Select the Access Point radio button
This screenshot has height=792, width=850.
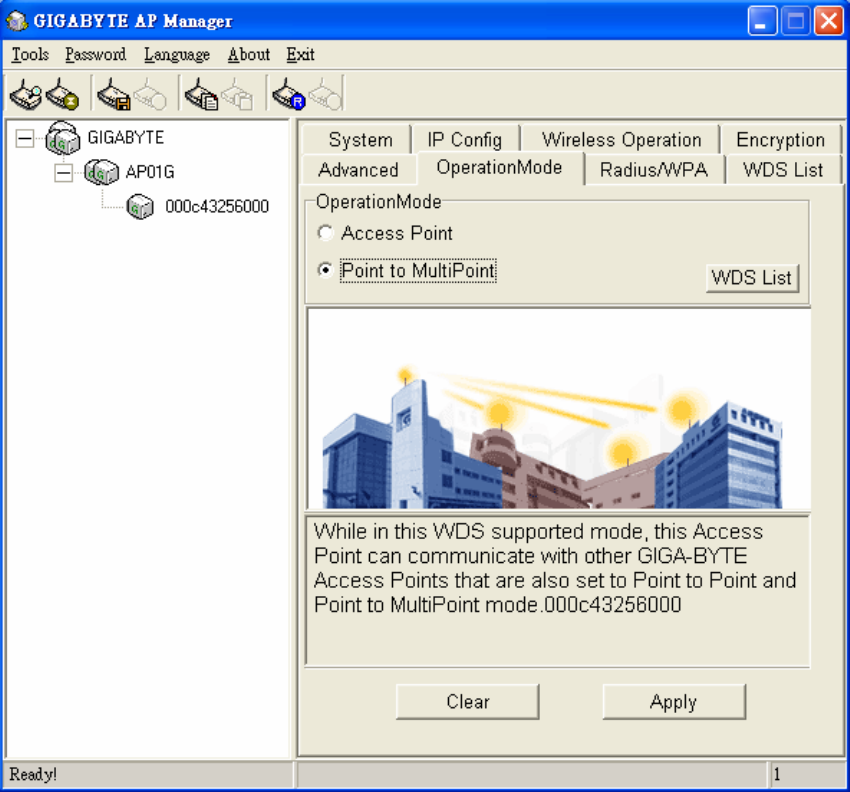tap(325, 233)
